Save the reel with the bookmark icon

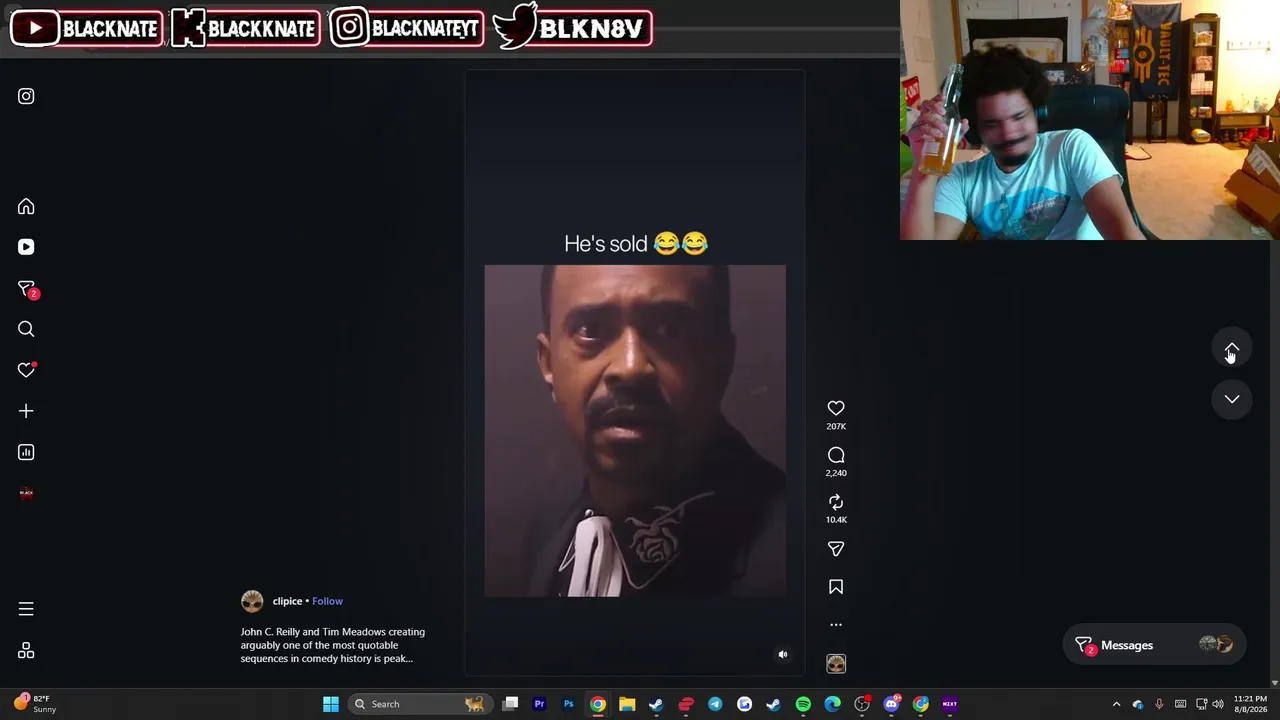[836, 587]
